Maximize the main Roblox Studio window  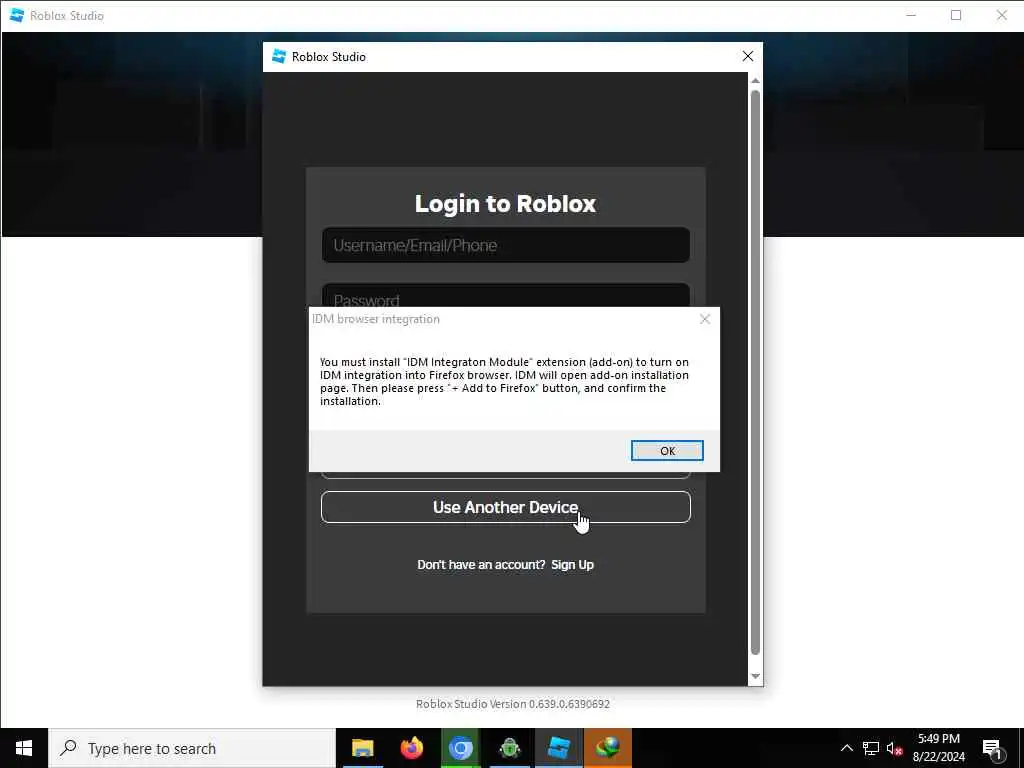[x=956, y=15]
